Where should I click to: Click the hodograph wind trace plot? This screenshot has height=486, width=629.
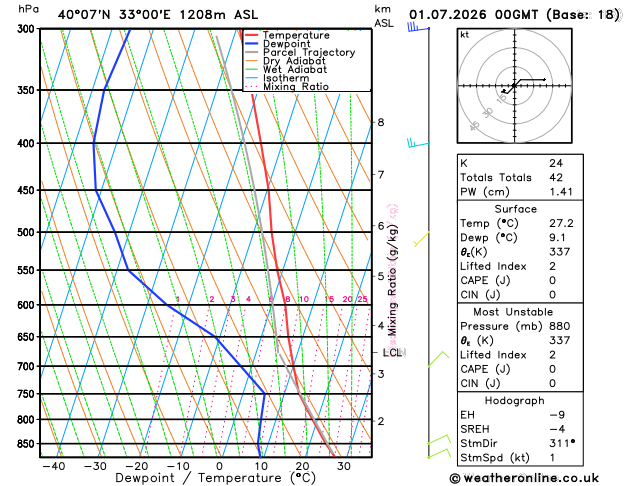(x=523, y=86)
